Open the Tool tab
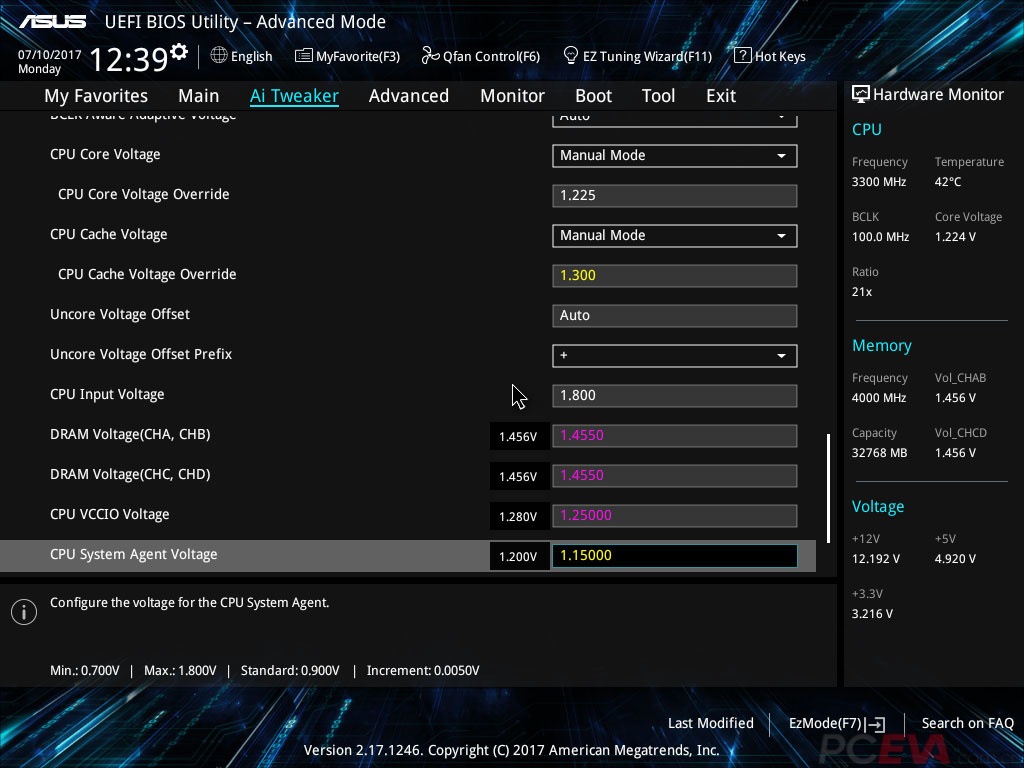The width and height of the screenshot is (1024, 768). (658, 96)
